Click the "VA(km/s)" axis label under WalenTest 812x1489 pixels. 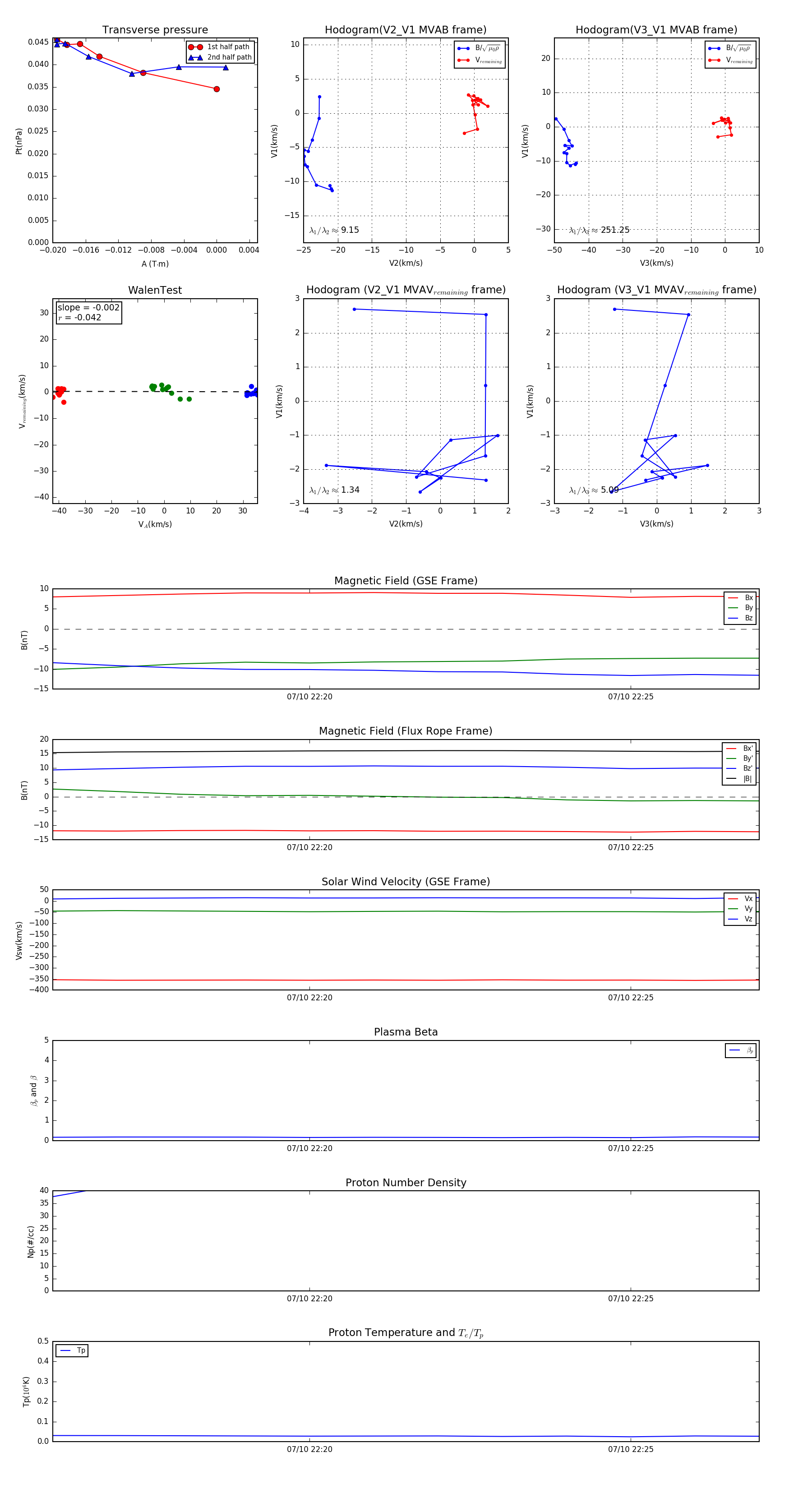(155, 524)
